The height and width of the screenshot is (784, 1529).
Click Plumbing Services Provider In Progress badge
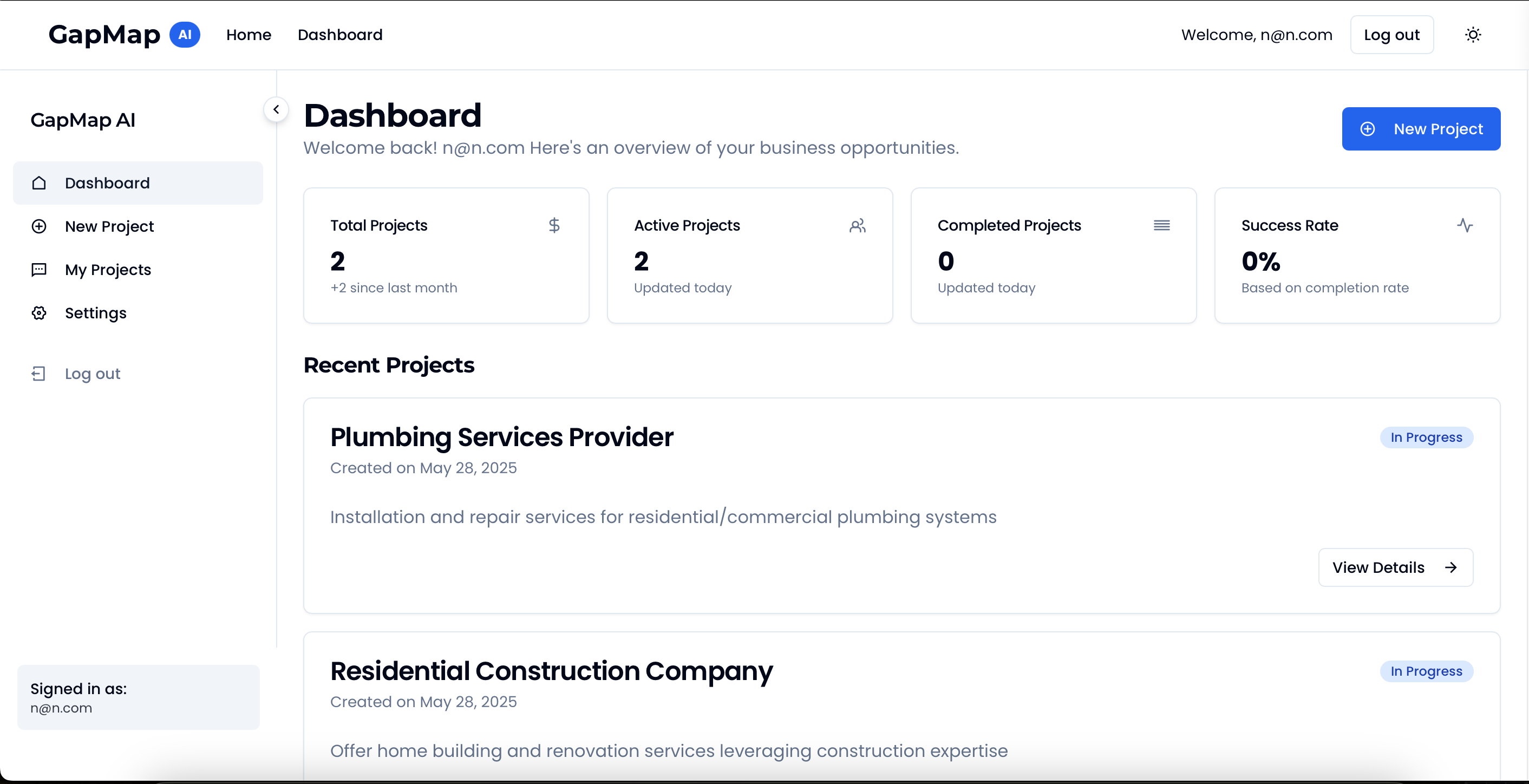[1426, 437]
